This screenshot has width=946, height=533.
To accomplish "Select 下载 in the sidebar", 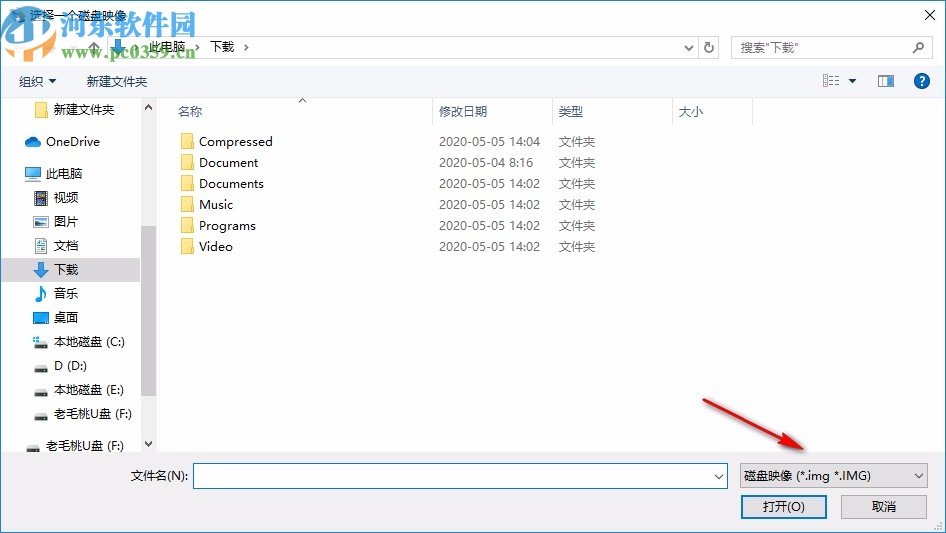I will tap(71, 269).
